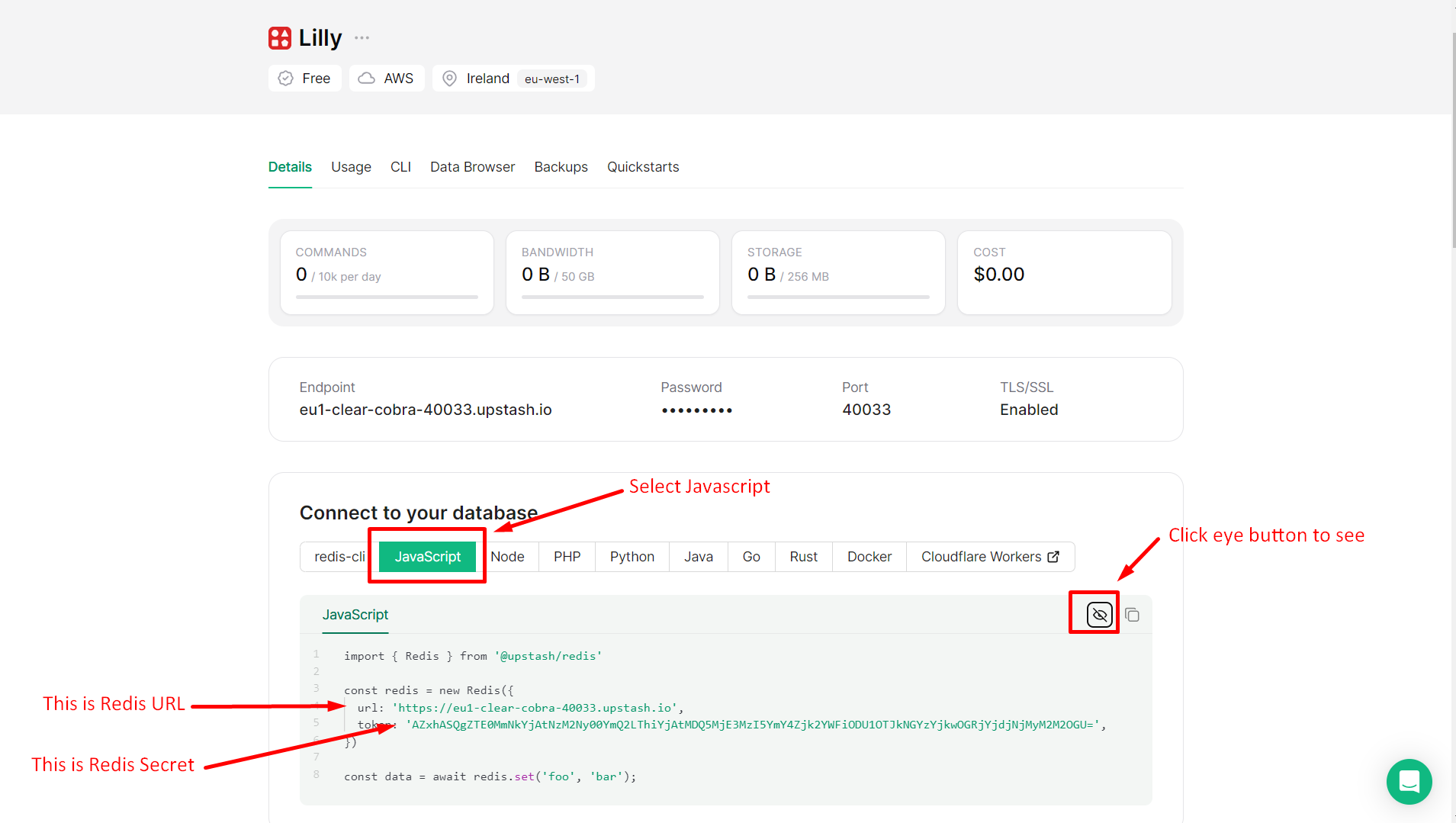Click the Free plan badge

click(304, 79)
